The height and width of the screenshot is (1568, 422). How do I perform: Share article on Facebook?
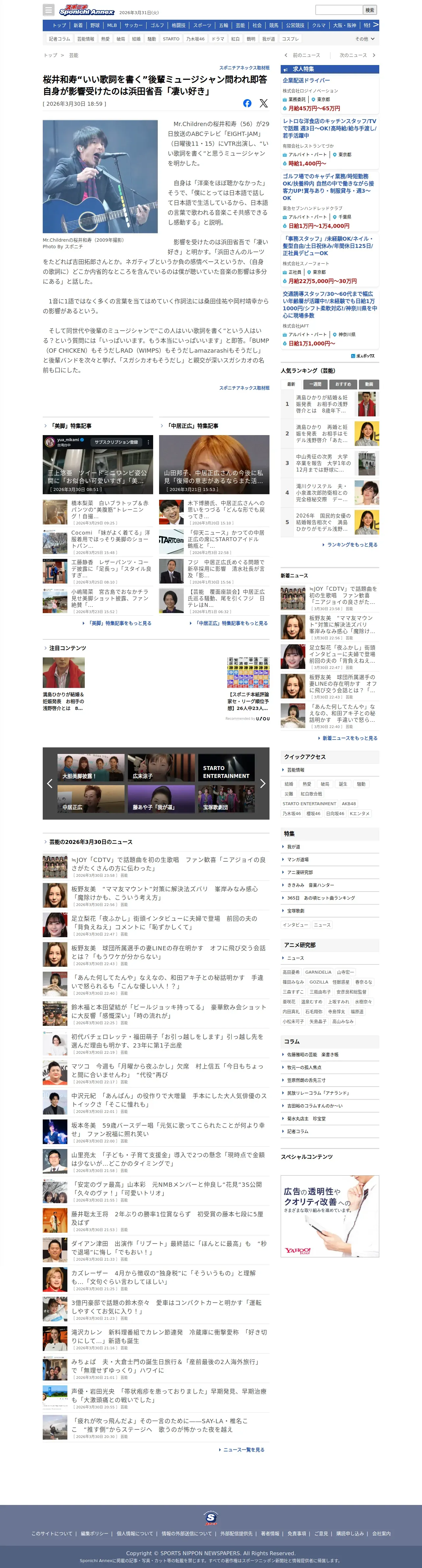(x=247, y=103)
